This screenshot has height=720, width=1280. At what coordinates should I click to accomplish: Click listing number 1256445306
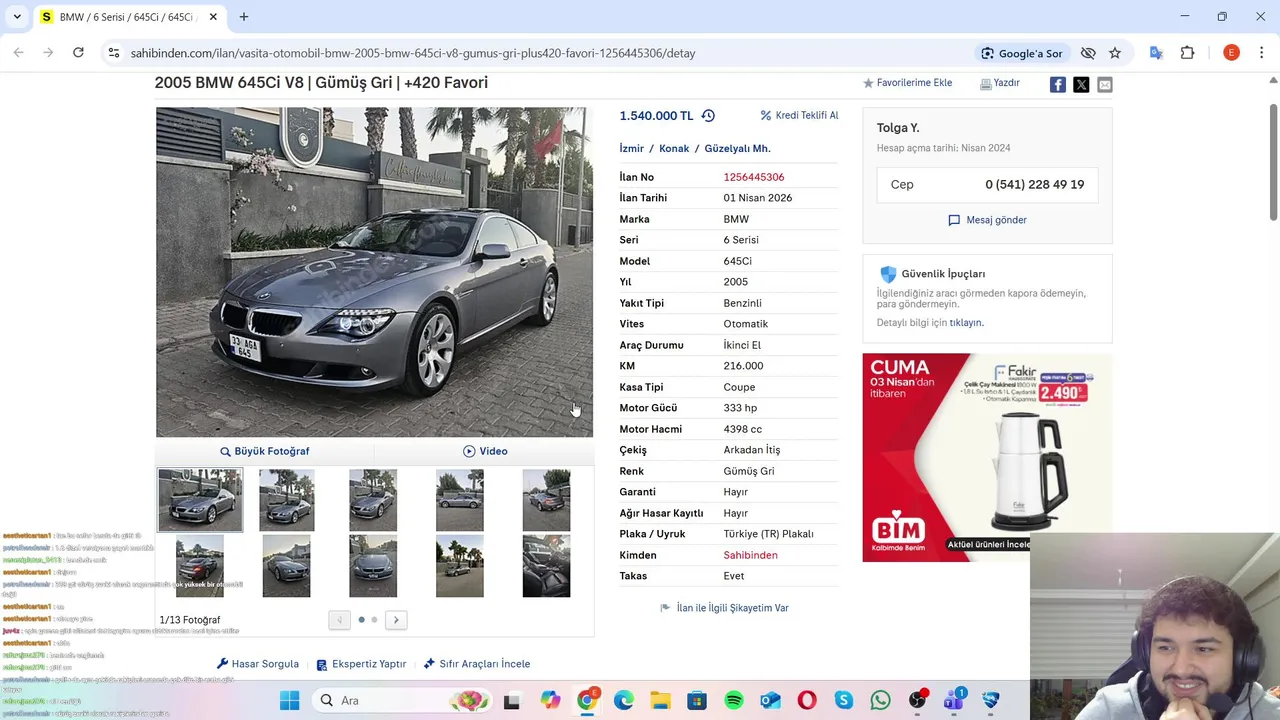pos(754,177)
